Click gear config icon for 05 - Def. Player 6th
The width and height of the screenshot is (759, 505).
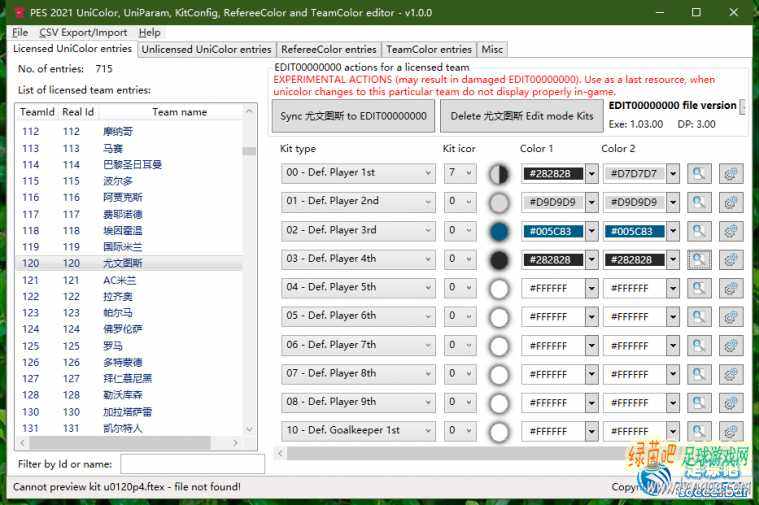tap(731, 317)
